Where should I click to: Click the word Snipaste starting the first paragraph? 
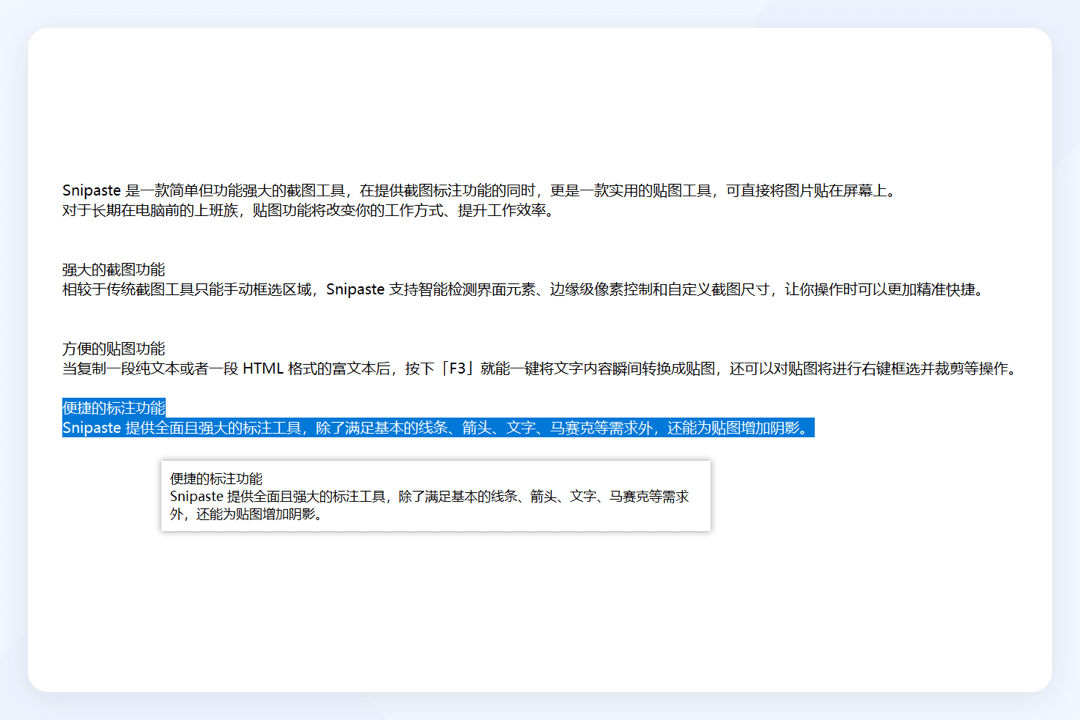[x=91, y=190]
